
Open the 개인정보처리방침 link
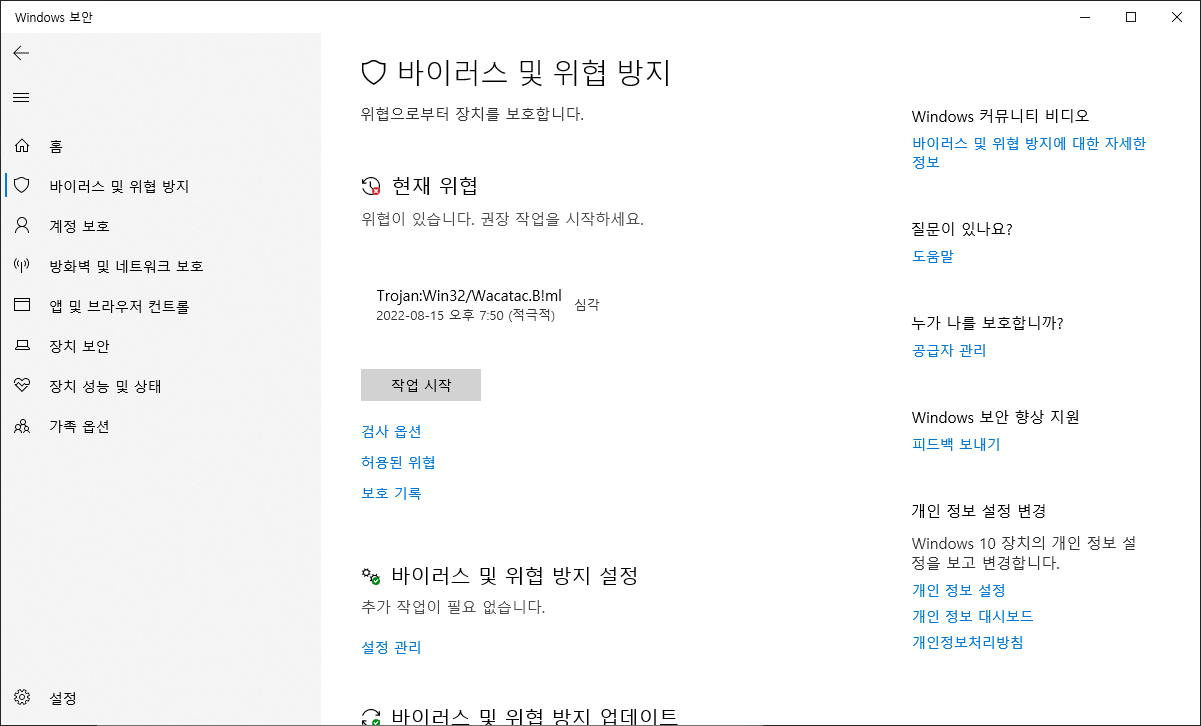968,643
